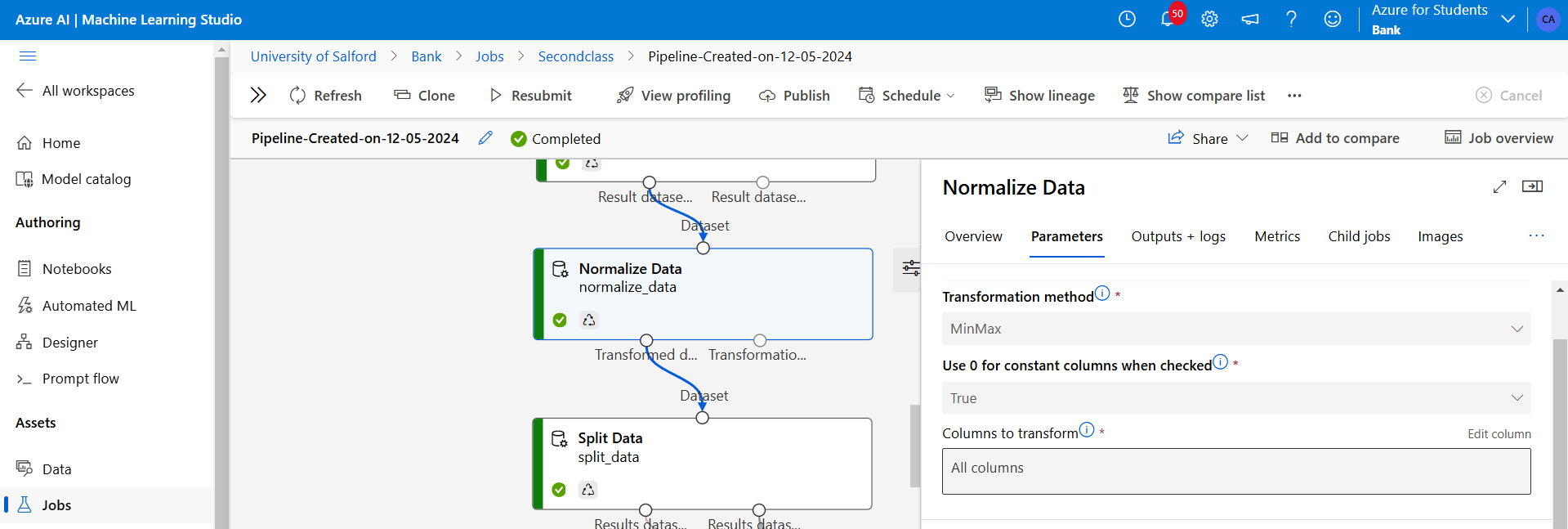Click the recent history clock icon

pos(1127,19)
